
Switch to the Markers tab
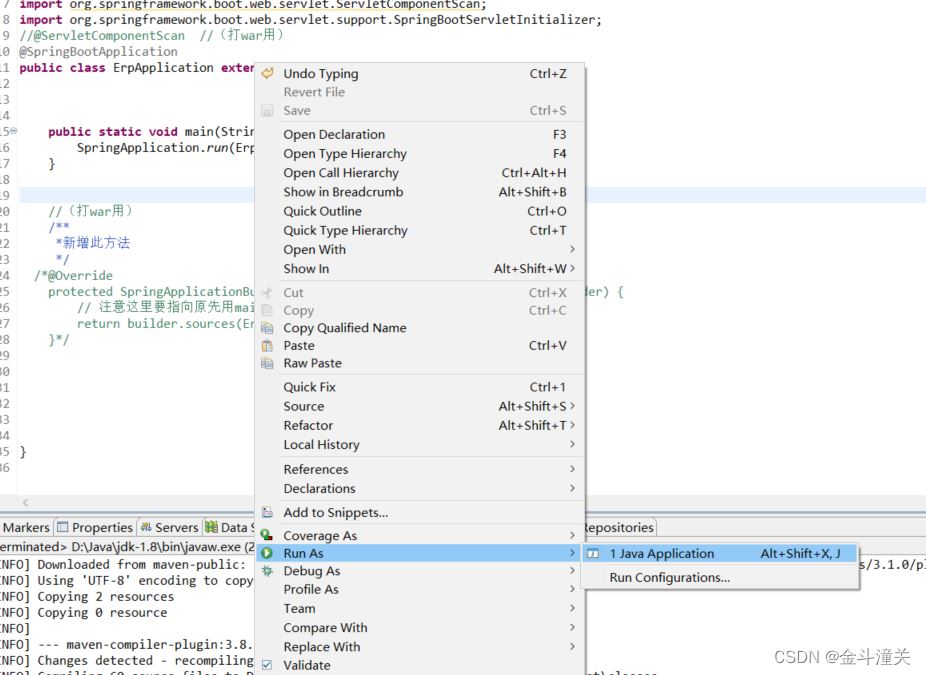coord(26,527)
